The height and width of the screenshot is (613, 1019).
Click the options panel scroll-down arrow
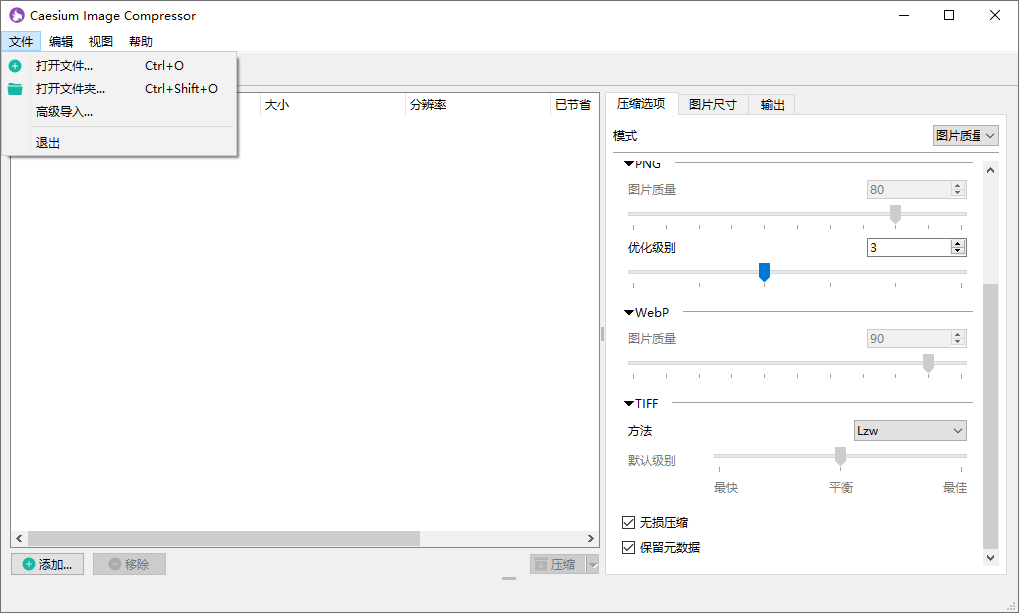(x=990, y=557)
